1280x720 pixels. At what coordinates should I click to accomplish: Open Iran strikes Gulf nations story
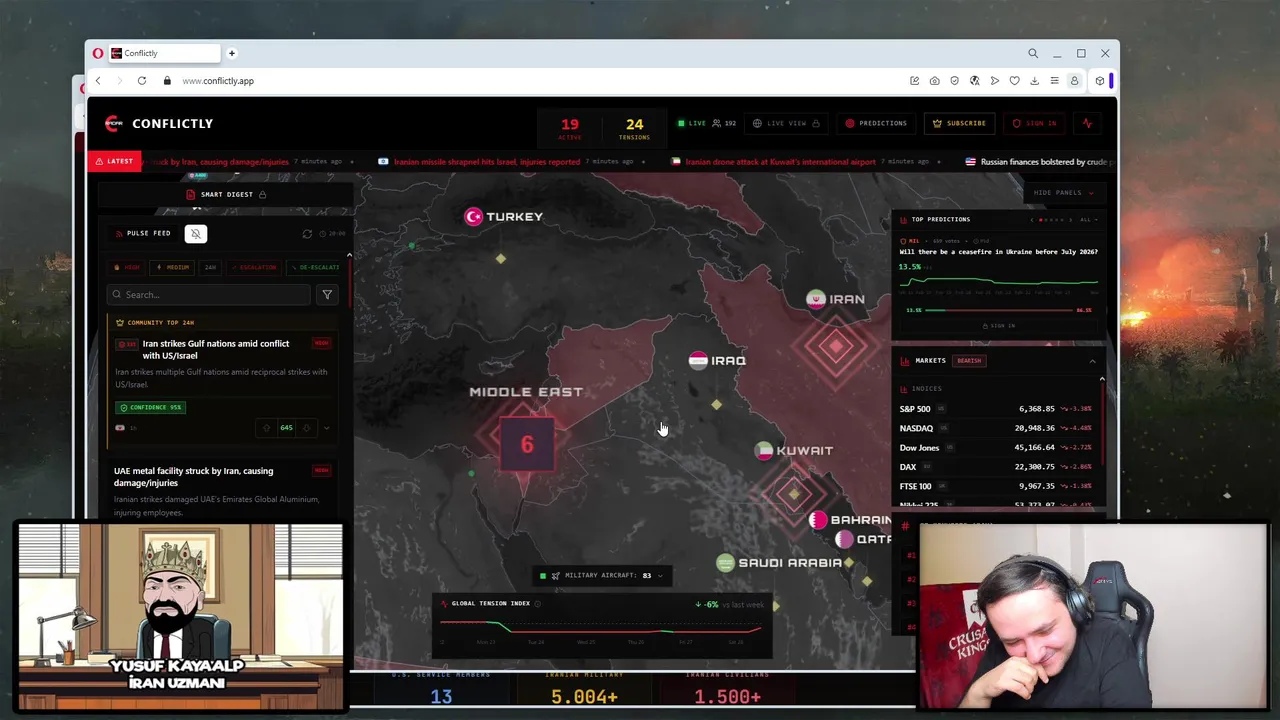pyautogui.click(x=216, y=350)
